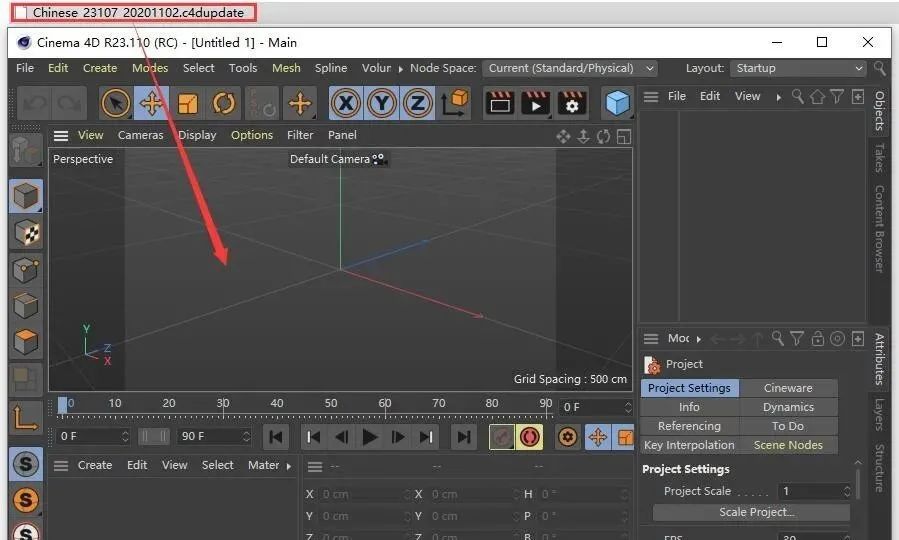Switch to Cineware tab
899x540 pixels.
click(788, 388)
